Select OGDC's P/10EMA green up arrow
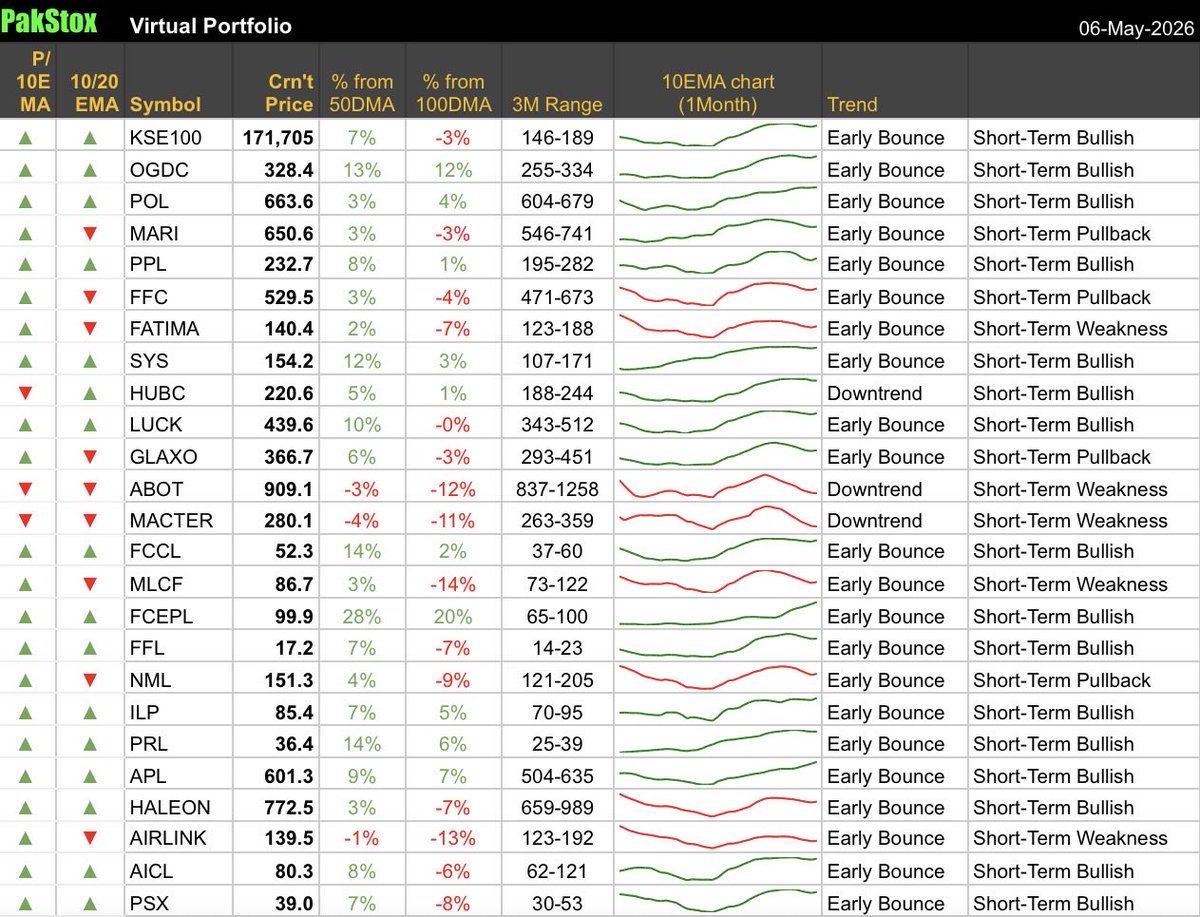1200x917 pixels. pos(25,170)
